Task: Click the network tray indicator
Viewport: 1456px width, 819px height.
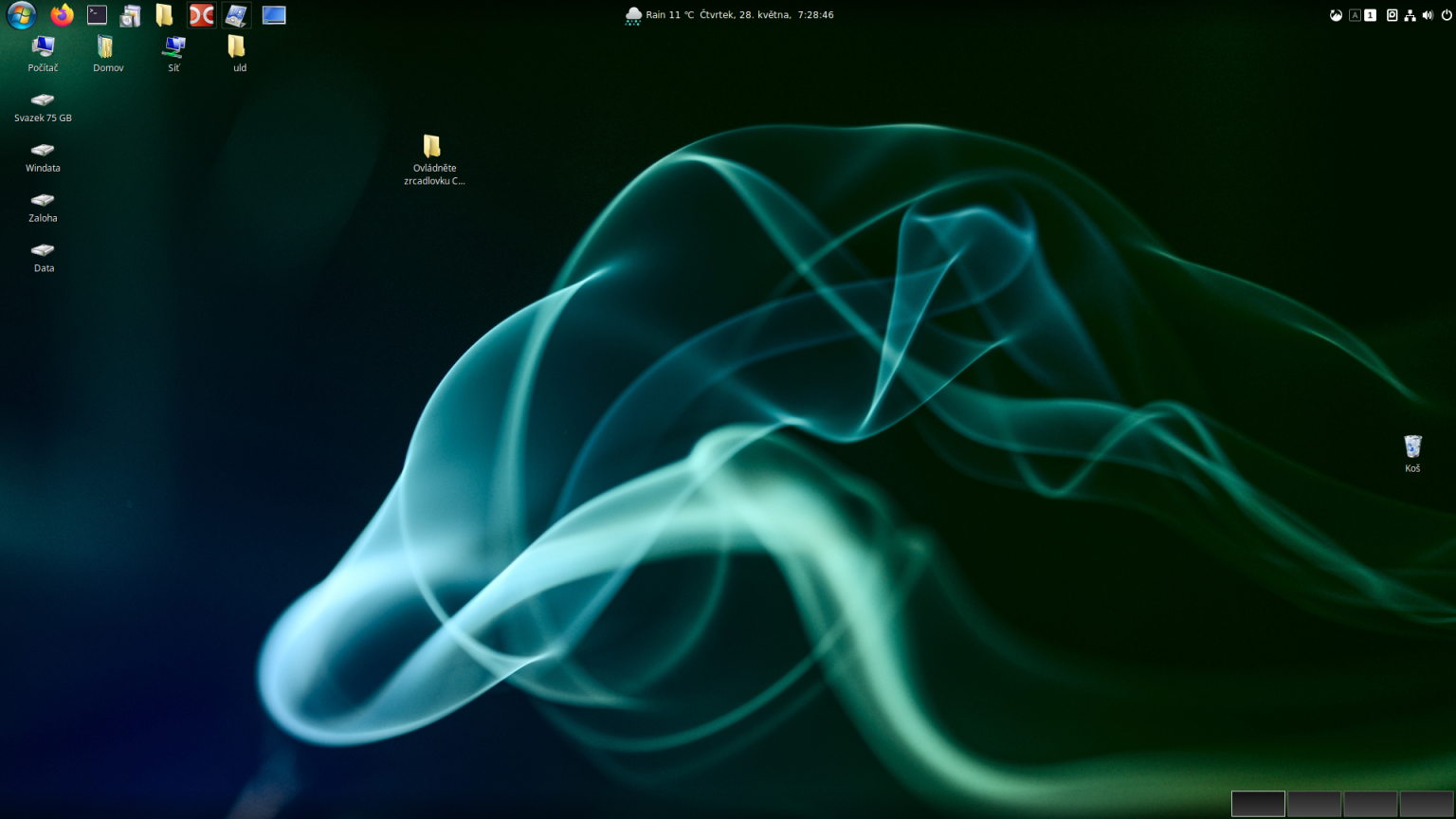Action: point(1410,14)
